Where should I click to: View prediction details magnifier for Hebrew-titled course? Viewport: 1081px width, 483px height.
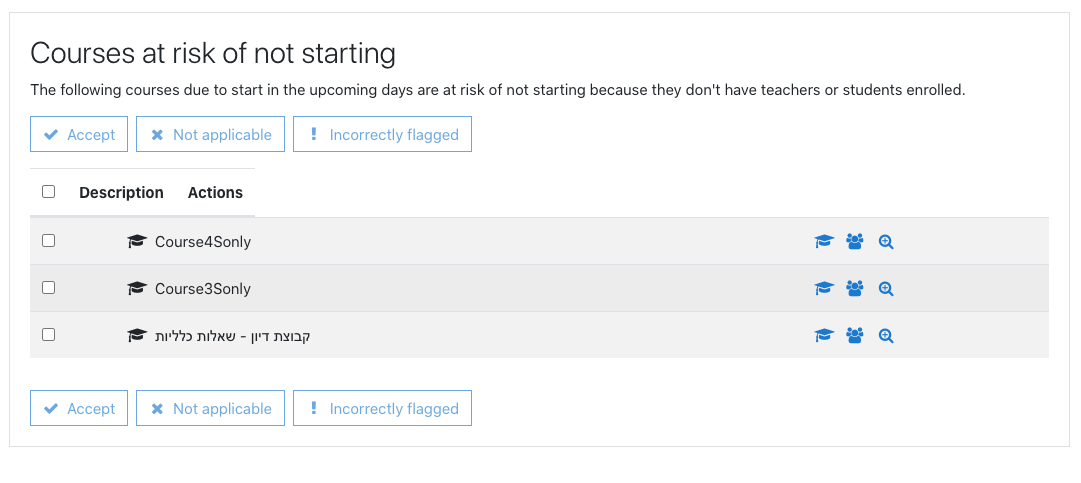(886, 336)
